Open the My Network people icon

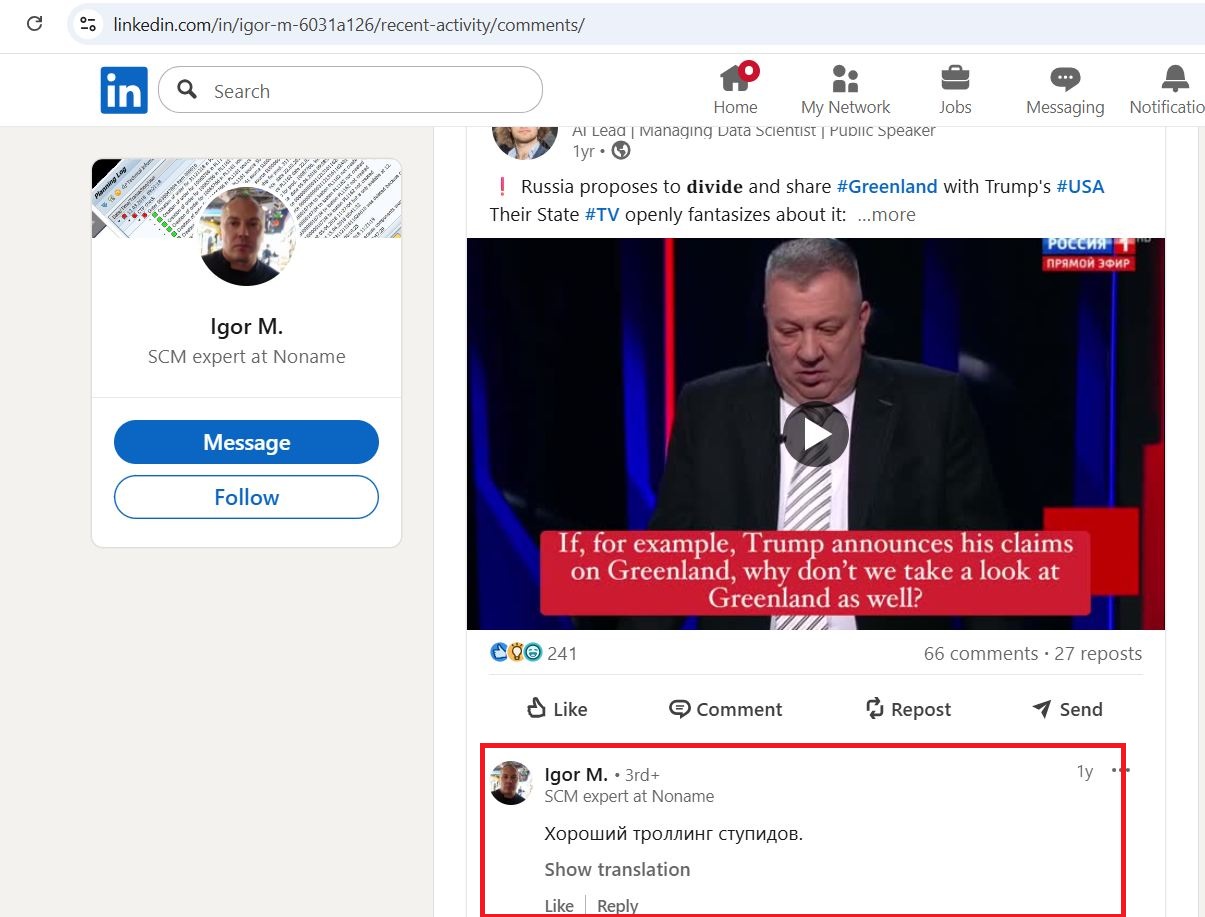click(x=845, y=77)
